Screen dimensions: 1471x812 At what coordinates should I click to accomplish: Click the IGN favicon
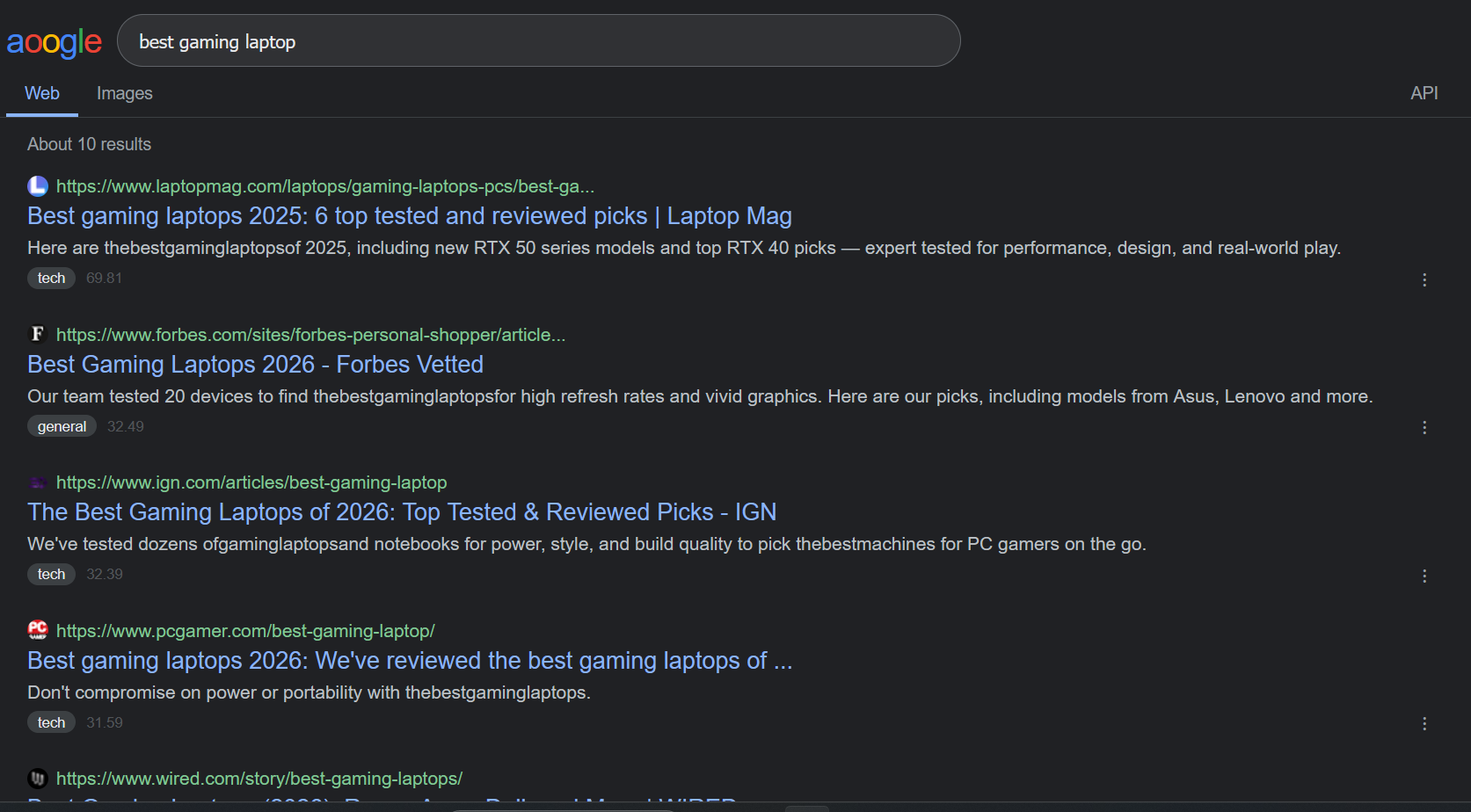click(38, 482)
